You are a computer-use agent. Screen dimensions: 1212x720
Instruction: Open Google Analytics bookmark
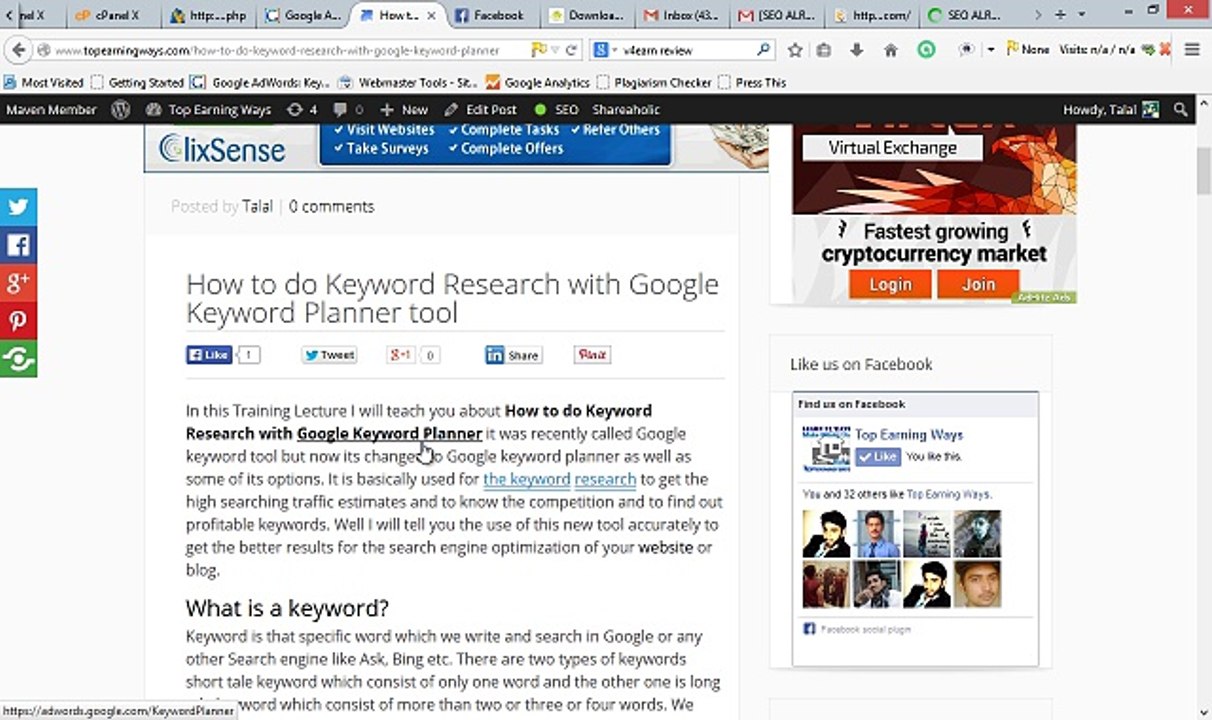coord(538,82)
